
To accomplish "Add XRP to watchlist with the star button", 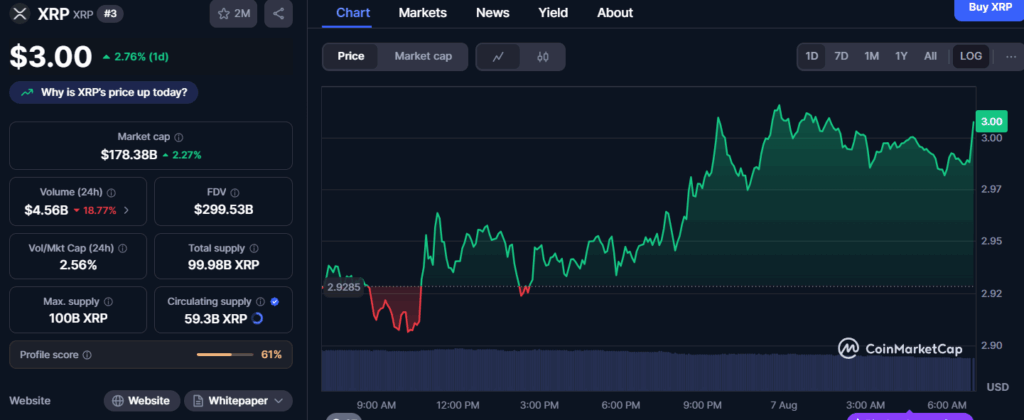I will [x=233, y=14].
